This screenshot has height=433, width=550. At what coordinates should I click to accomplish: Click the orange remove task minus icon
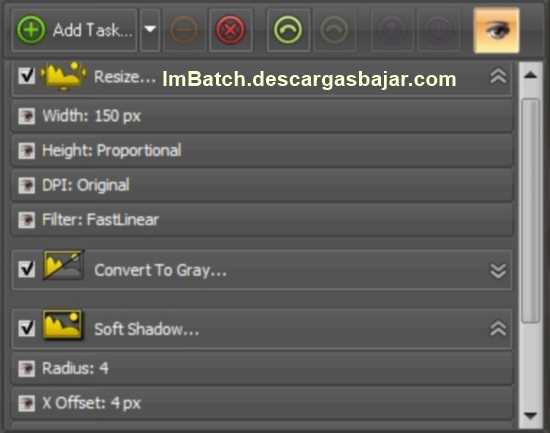click(x=184, y=30)
